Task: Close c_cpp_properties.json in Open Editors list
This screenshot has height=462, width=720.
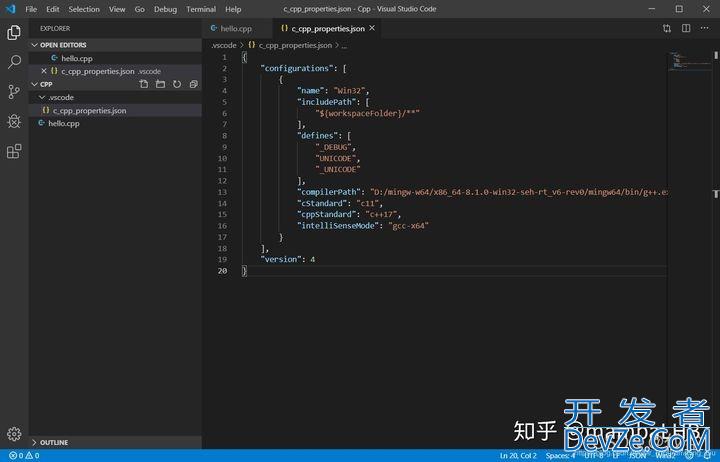Action: [x=44, y=71]
